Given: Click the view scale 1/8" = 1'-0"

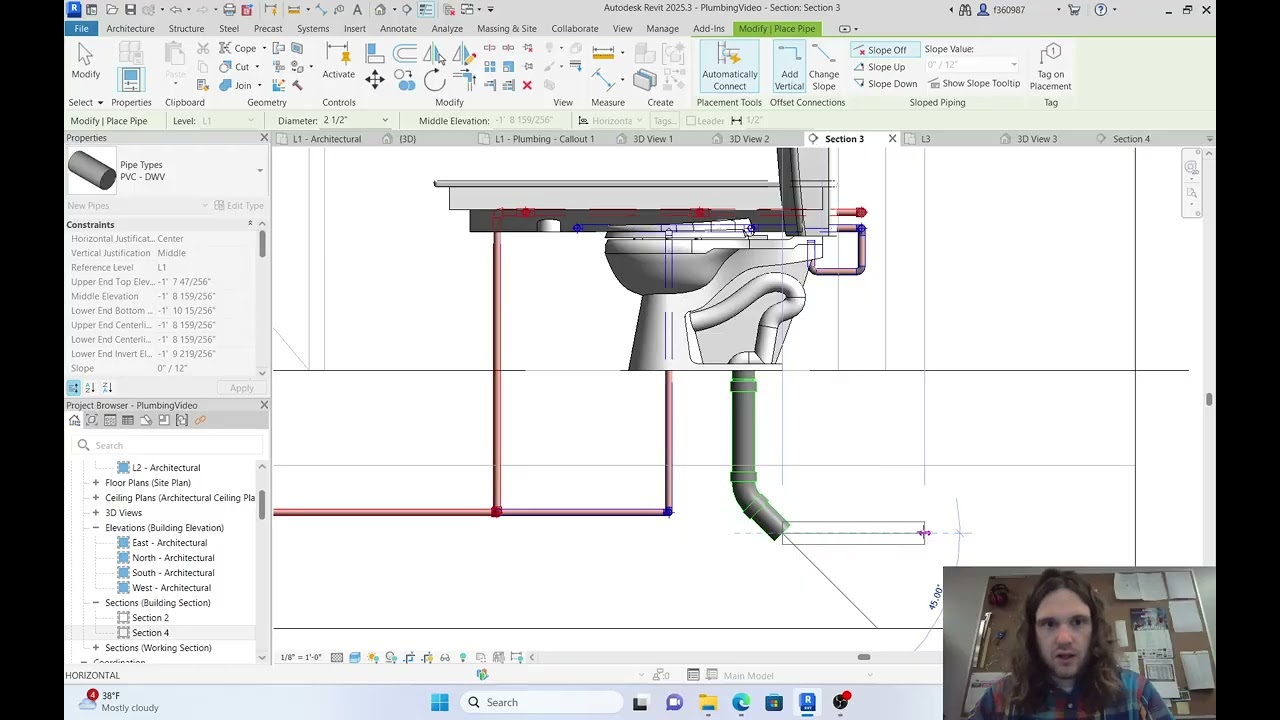Looking at the screenshot, I should 302,657.
